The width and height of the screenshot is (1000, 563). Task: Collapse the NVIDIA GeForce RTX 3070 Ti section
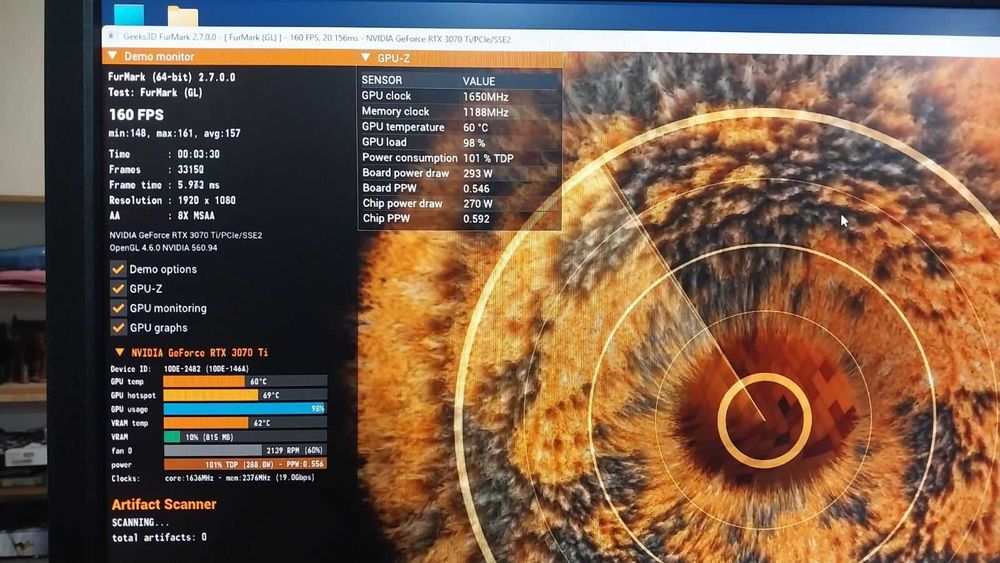tap(119, 352)
